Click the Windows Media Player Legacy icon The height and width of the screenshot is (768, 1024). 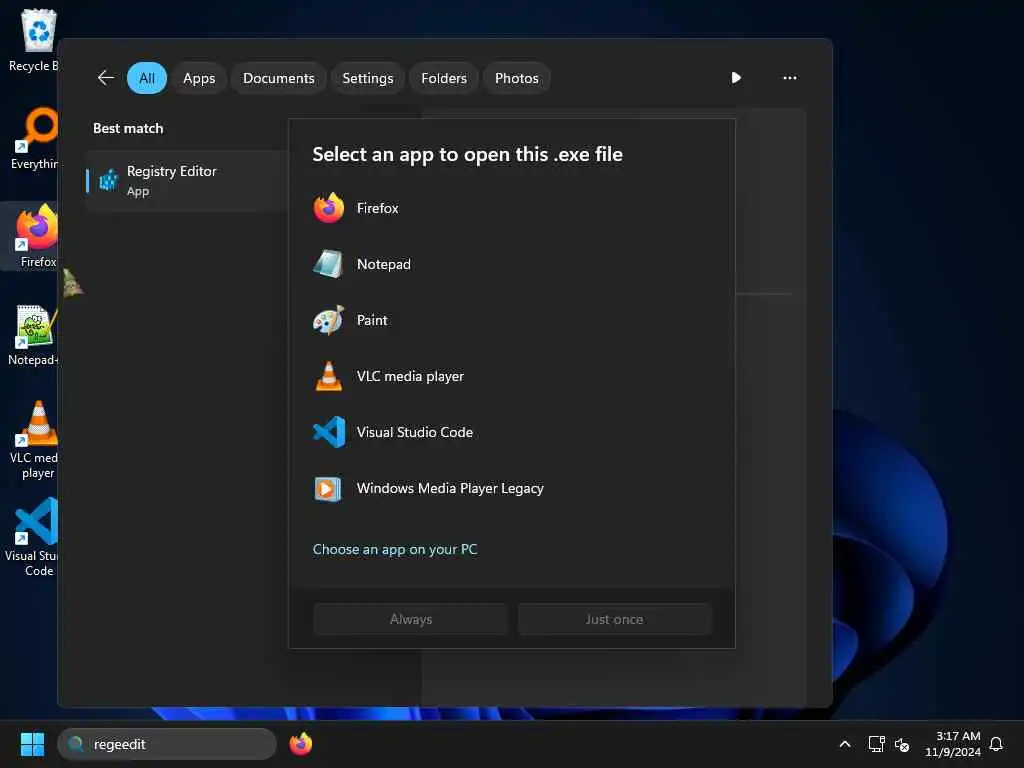click(328, 488)
